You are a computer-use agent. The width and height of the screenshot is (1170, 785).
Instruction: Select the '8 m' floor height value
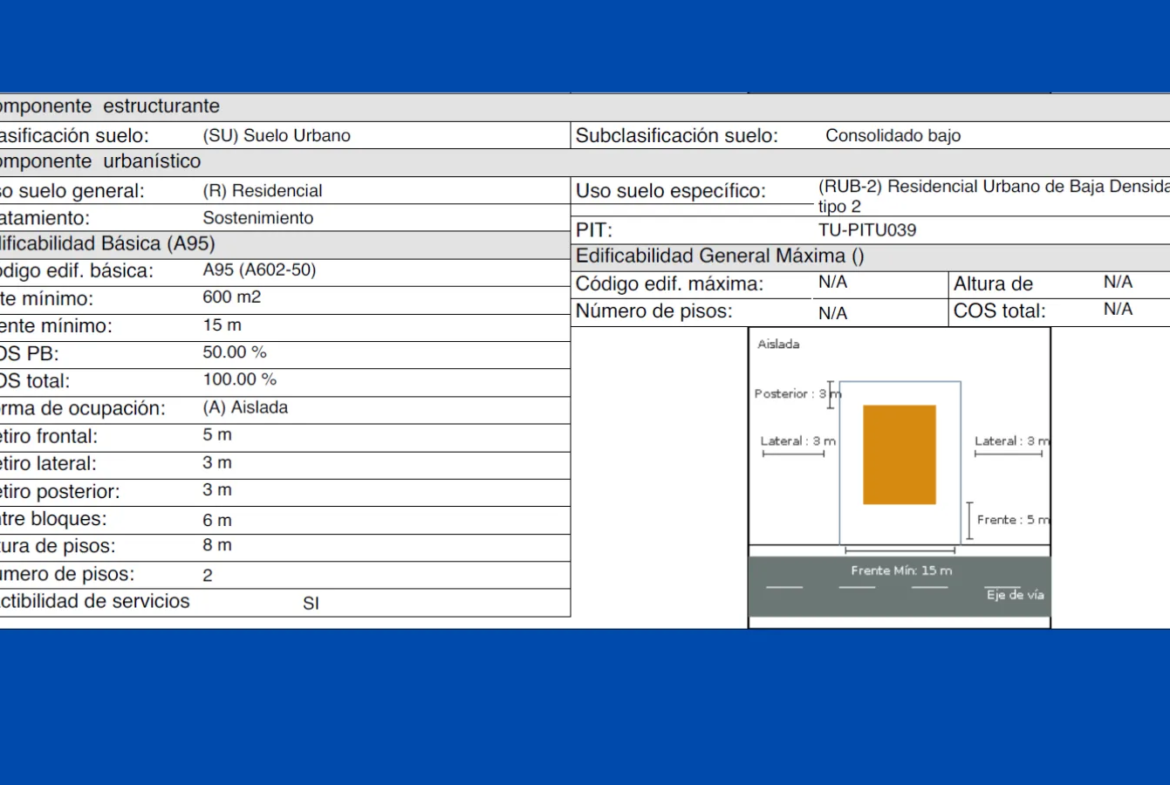[x=217, y=545]
